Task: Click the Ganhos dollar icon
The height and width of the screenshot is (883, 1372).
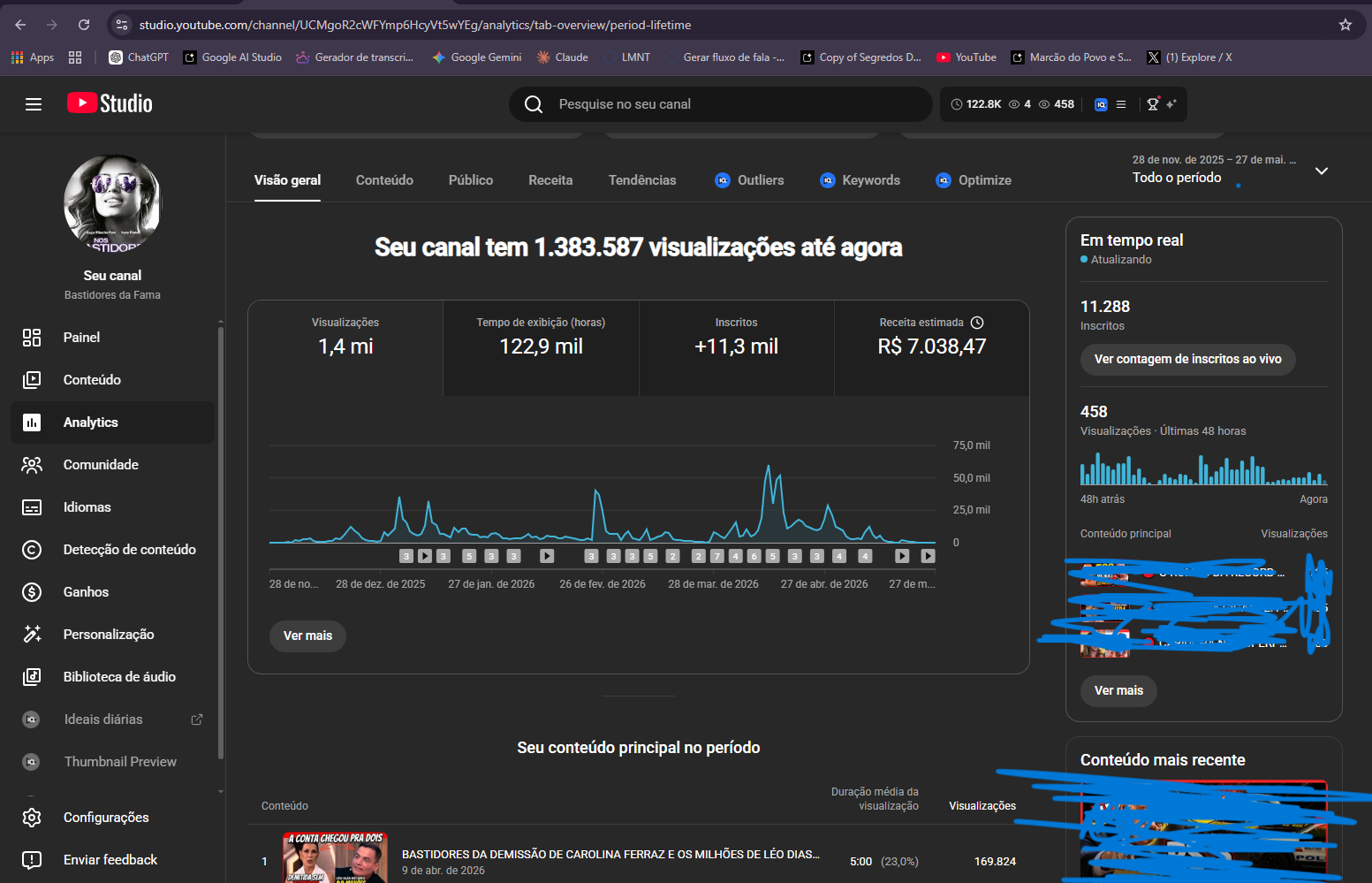Action: (x=32, y=592)
